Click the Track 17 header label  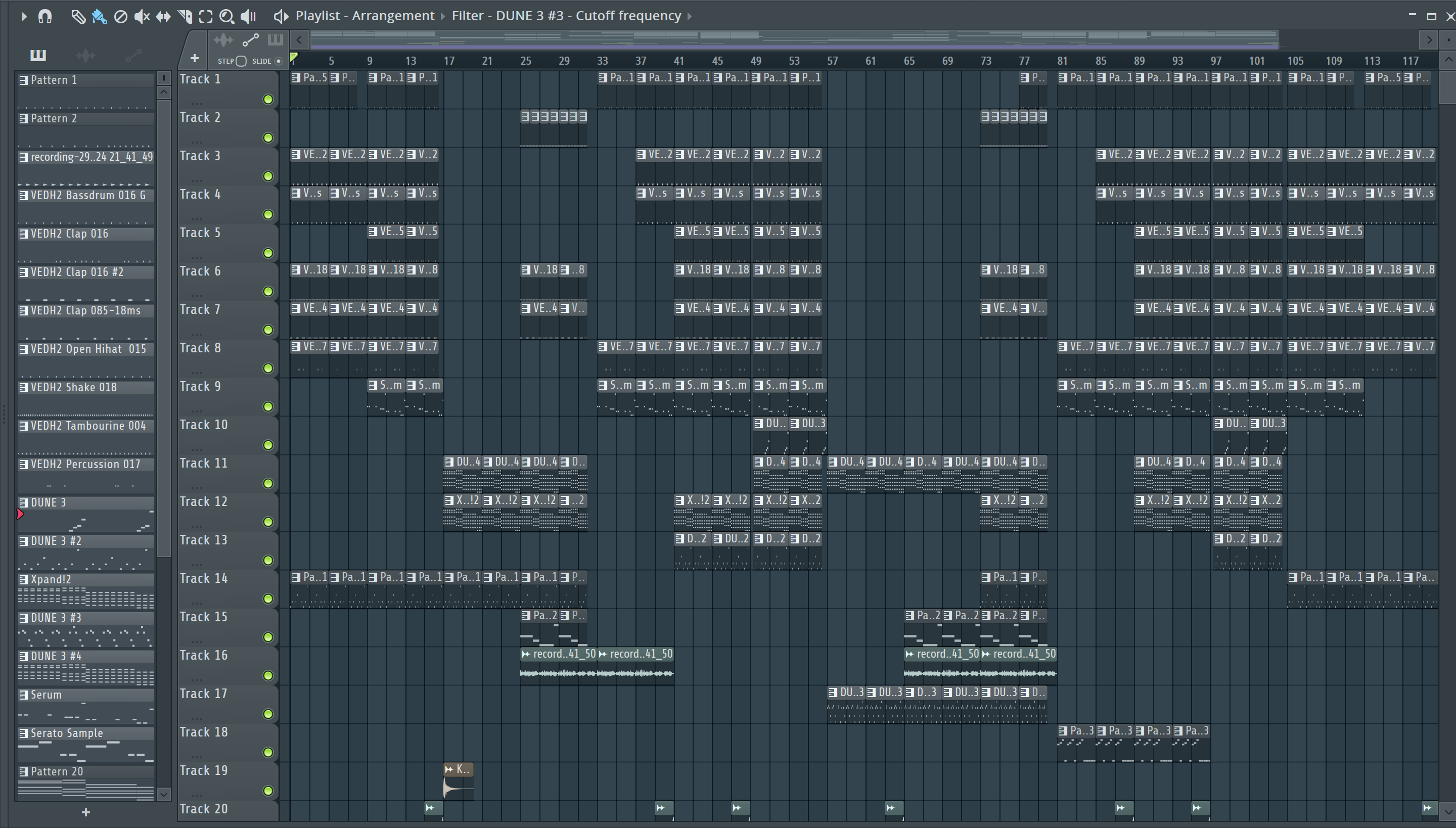204,694
